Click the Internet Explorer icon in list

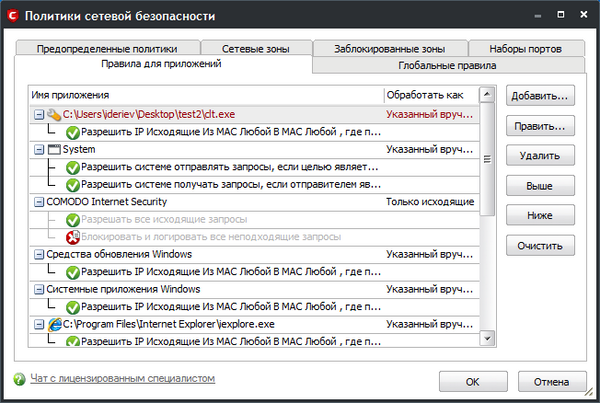[x=54, y=324]
